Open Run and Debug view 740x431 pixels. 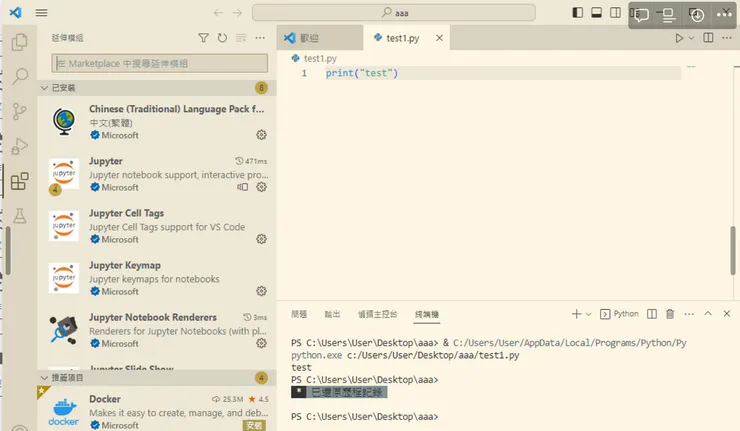pos(19,146)
